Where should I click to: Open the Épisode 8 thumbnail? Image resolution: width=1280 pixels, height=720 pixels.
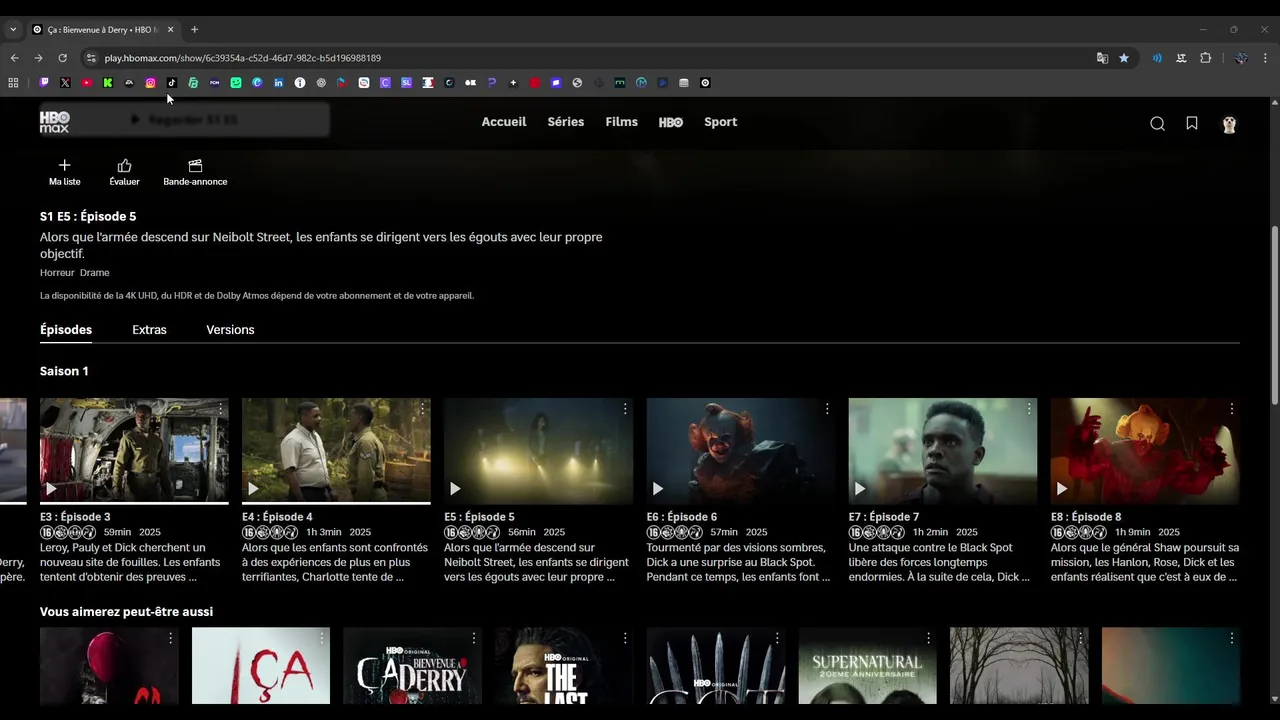(1145, 451)
